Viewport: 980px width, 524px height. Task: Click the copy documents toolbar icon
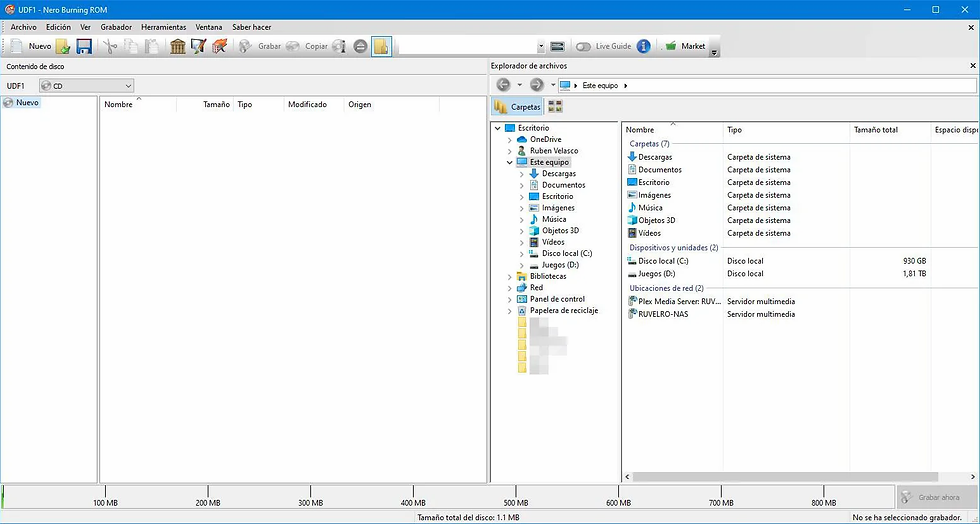[x=131, y=46]
